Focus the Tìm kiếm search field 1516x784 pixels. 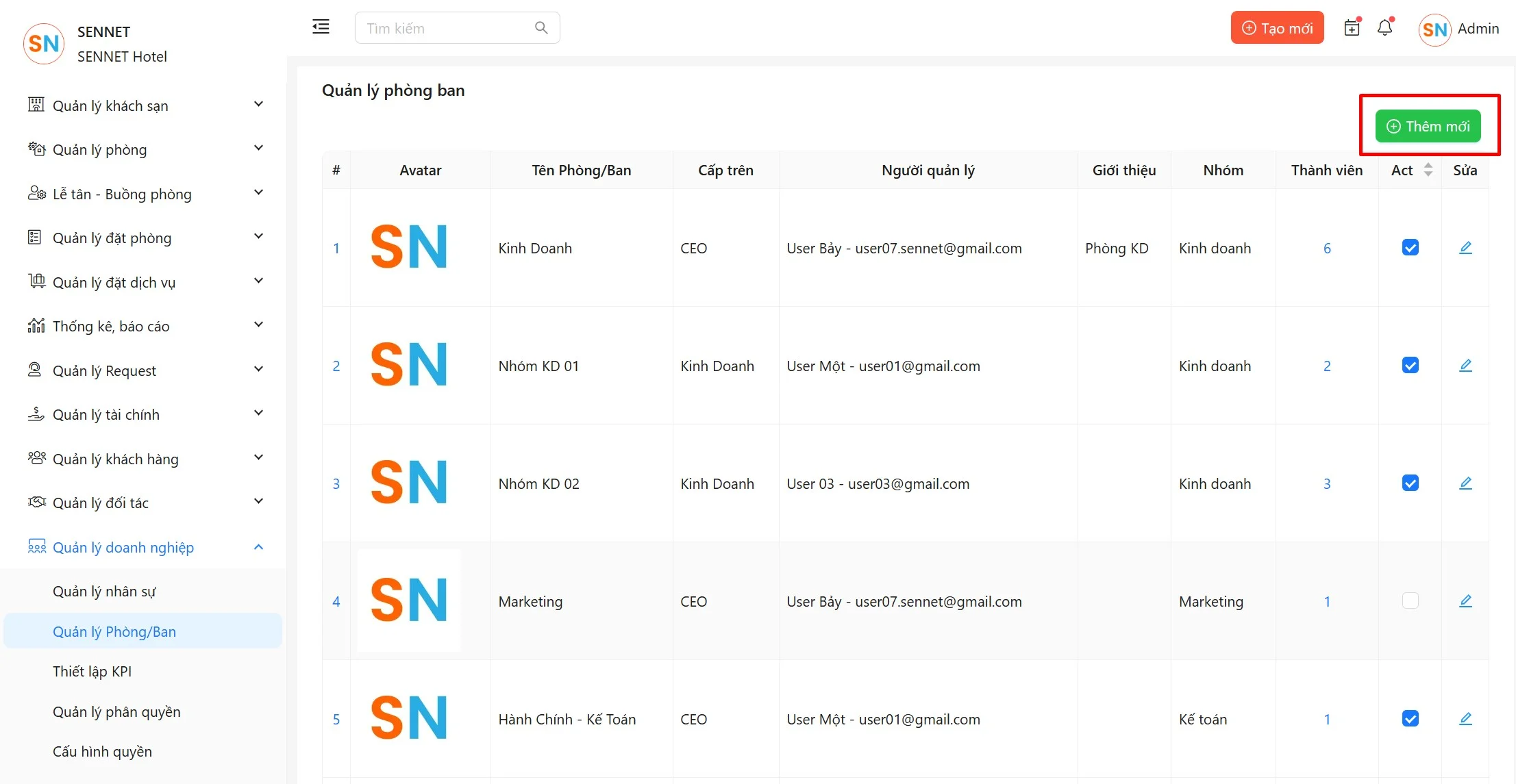(445, 28)
